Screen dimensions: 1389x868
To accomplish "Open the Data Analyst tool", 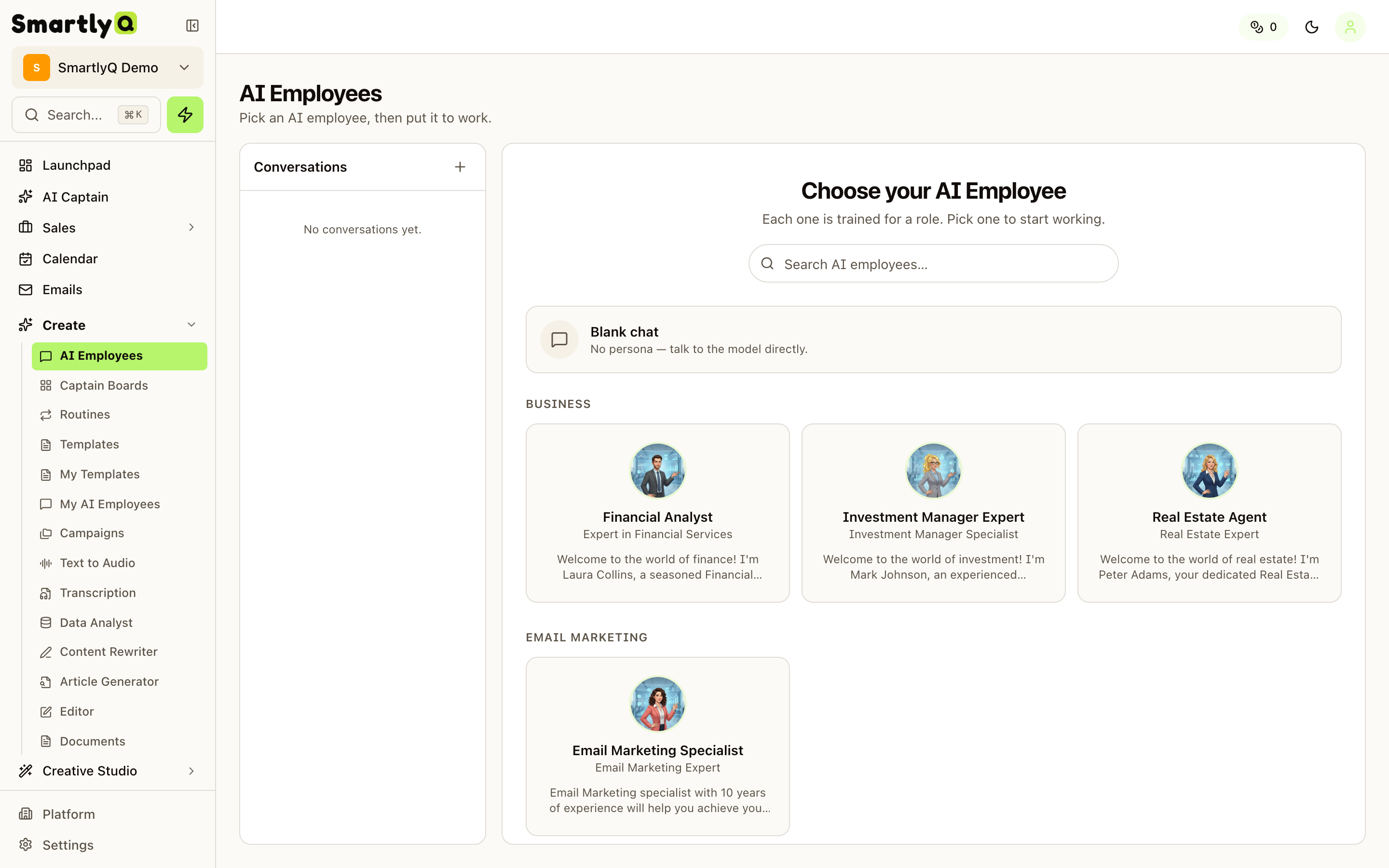I will click(120, 623).
